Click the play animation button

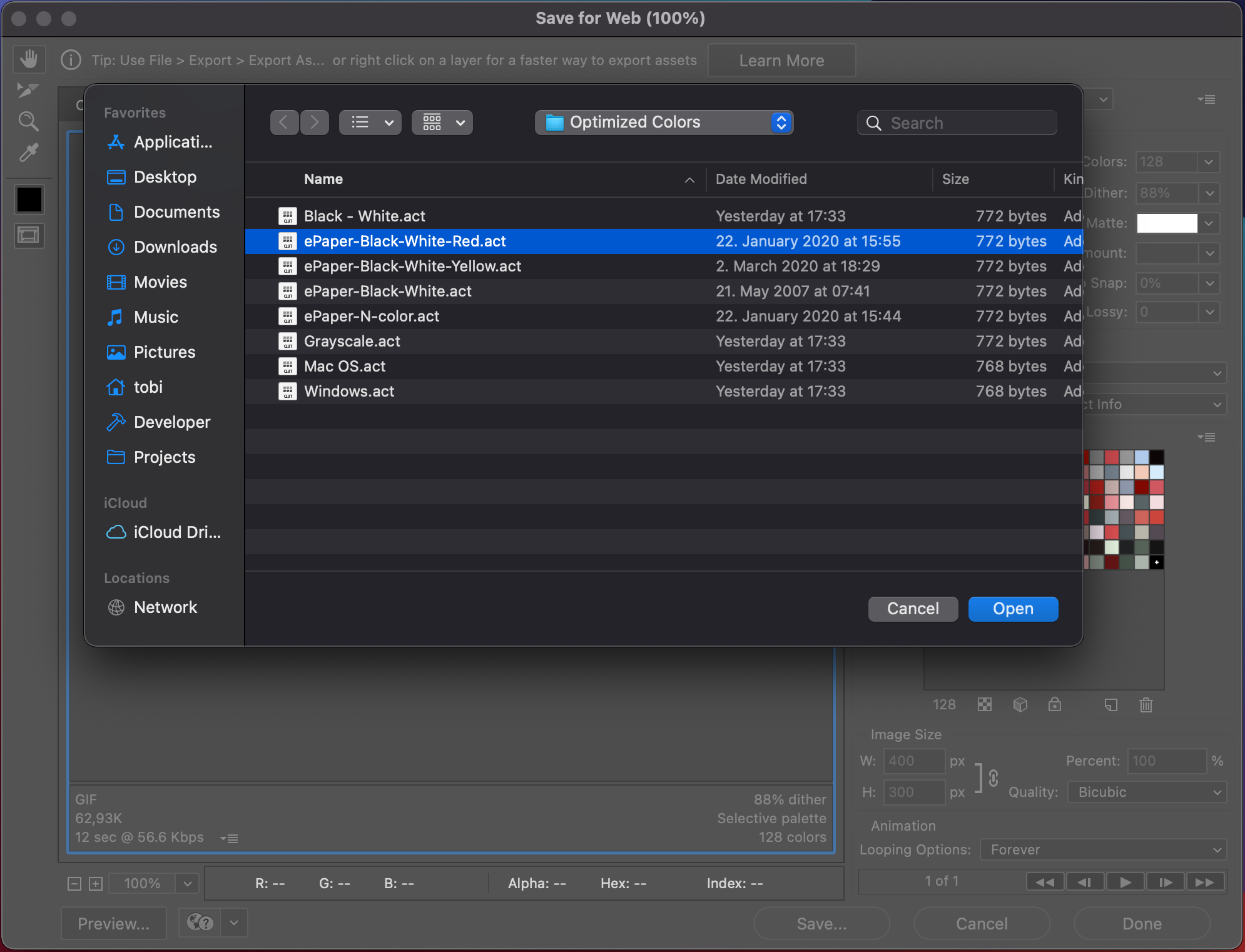tap(1125, 882)
